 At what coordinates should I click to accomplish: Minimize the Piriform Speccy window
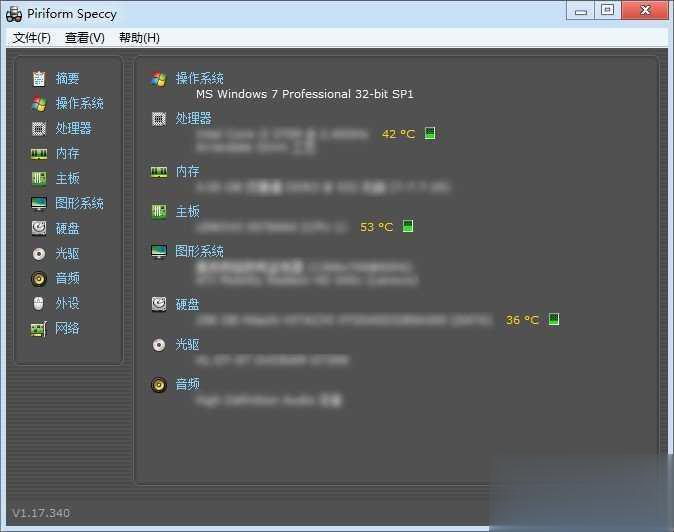(x=580, y=10)
